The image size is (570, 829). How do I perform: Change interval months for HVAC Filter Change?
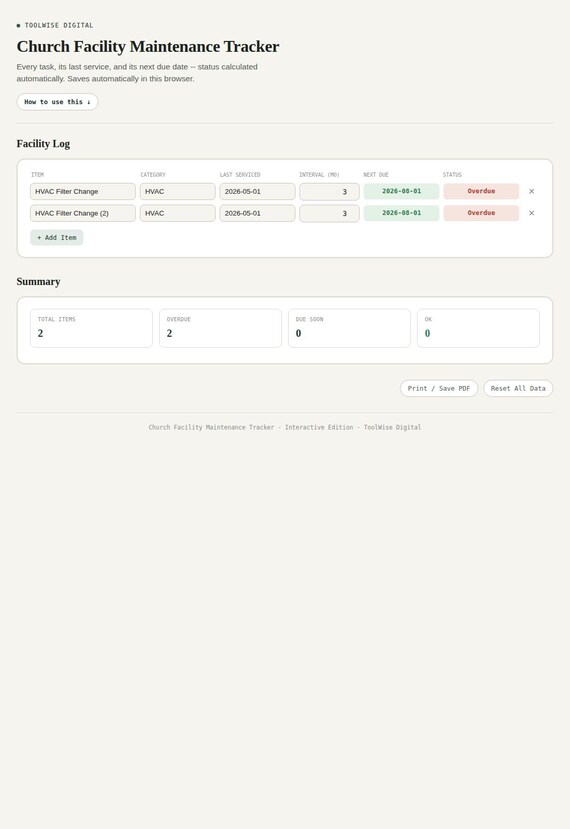[329, 191]
